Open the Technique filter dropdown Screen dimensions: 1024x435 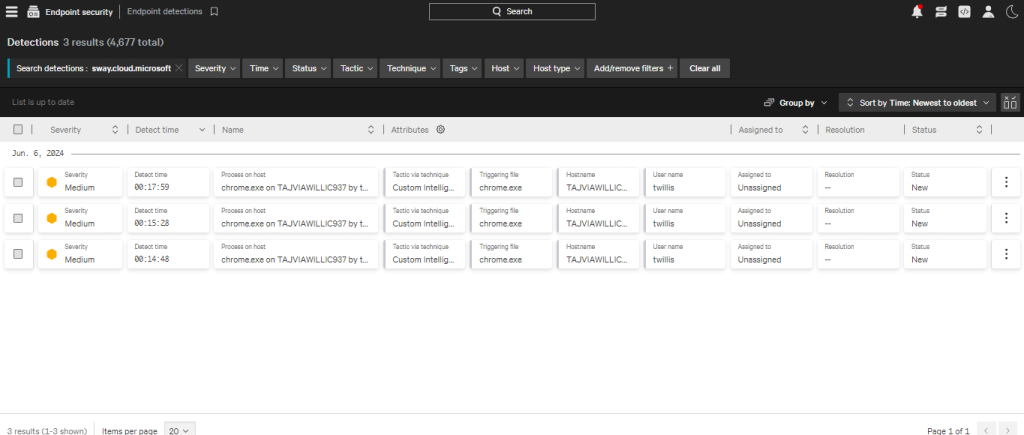coord(410,68)
